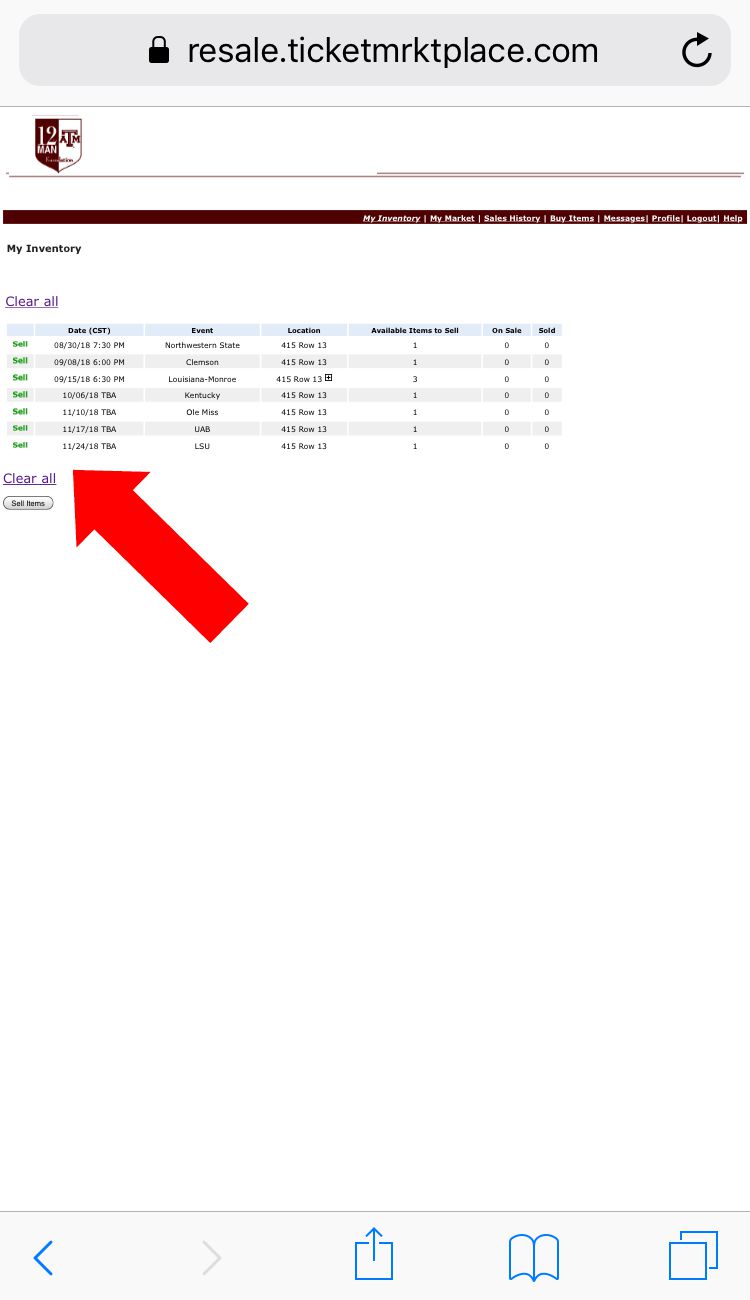Viewport: 750px width, 1300px height.
Task: Open Profile menu item
Action: (x=666, y=218)
